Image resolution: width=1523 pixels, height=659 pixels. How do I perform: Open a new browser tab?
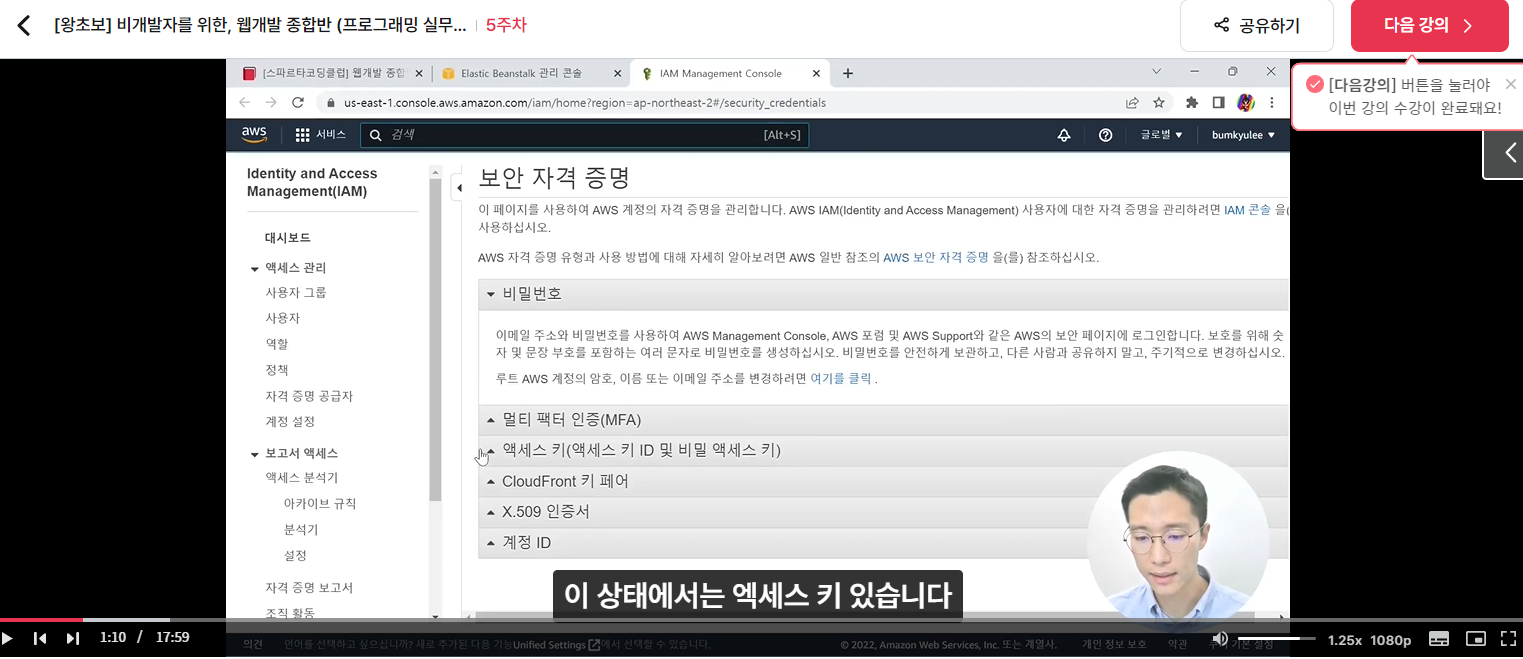848,73
